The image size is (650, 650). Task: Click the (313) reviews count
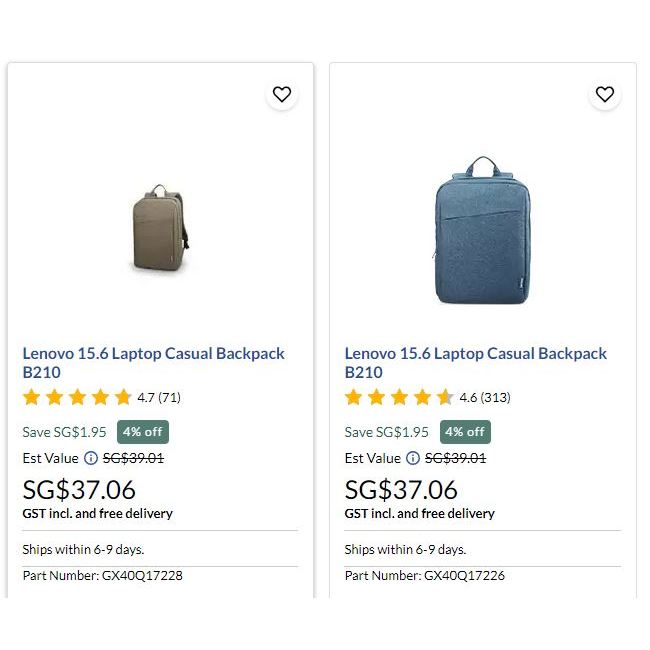(x=495, y=397)
